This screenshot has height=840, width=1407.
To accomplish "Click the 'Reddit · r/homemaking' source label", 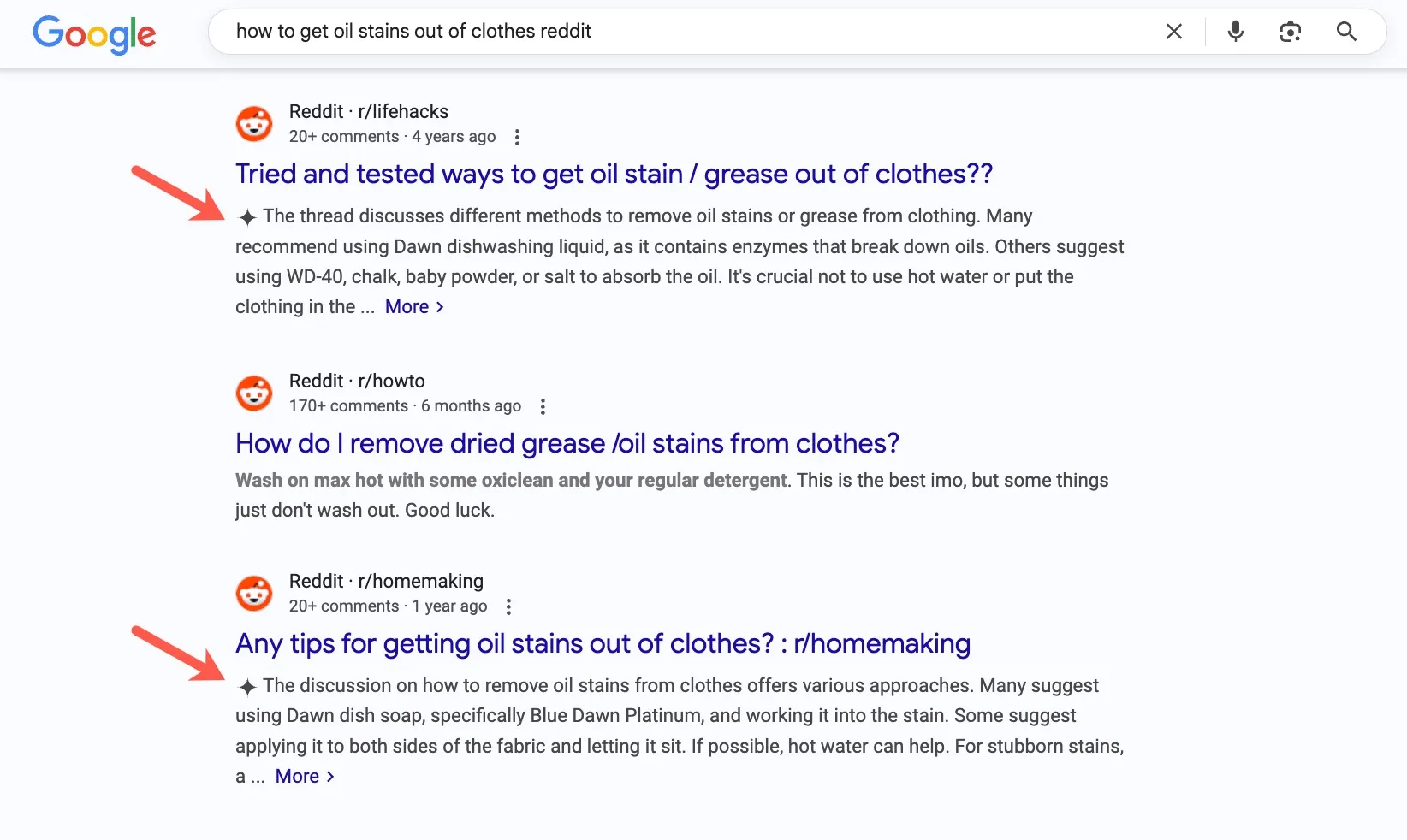I will [386, 581].
